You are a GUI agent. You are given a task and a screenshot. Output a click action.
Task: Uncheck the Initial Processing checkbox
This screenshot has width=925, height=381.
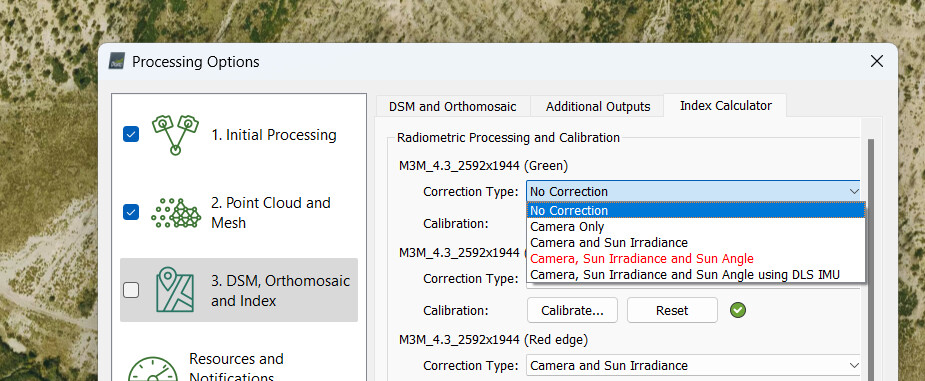pyautogui.click(x=131, y=134)
